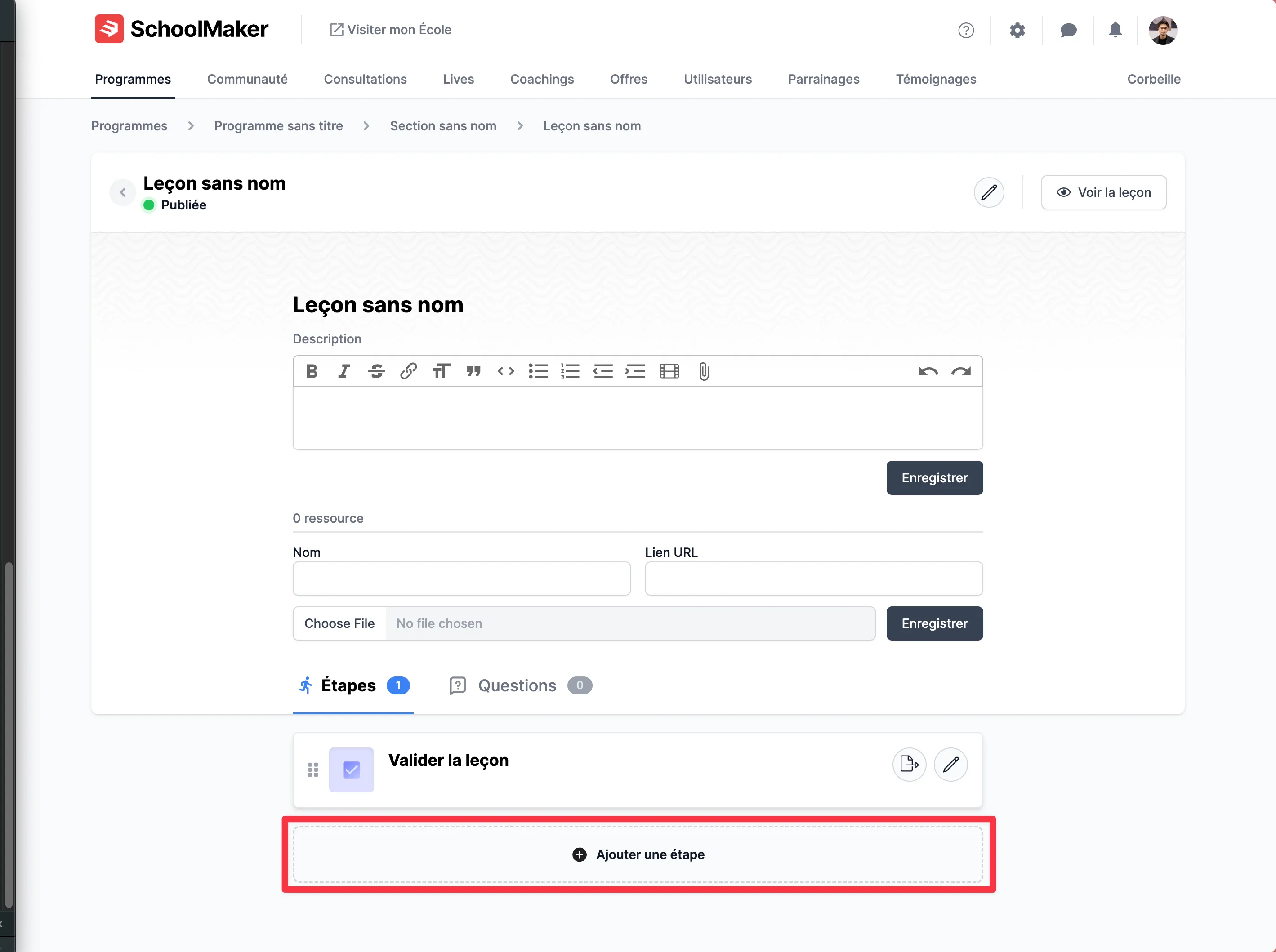Viewport: 1276px width, 952px height.
Task: Open Visiter mon École link
Action: [x=390, y=30]
